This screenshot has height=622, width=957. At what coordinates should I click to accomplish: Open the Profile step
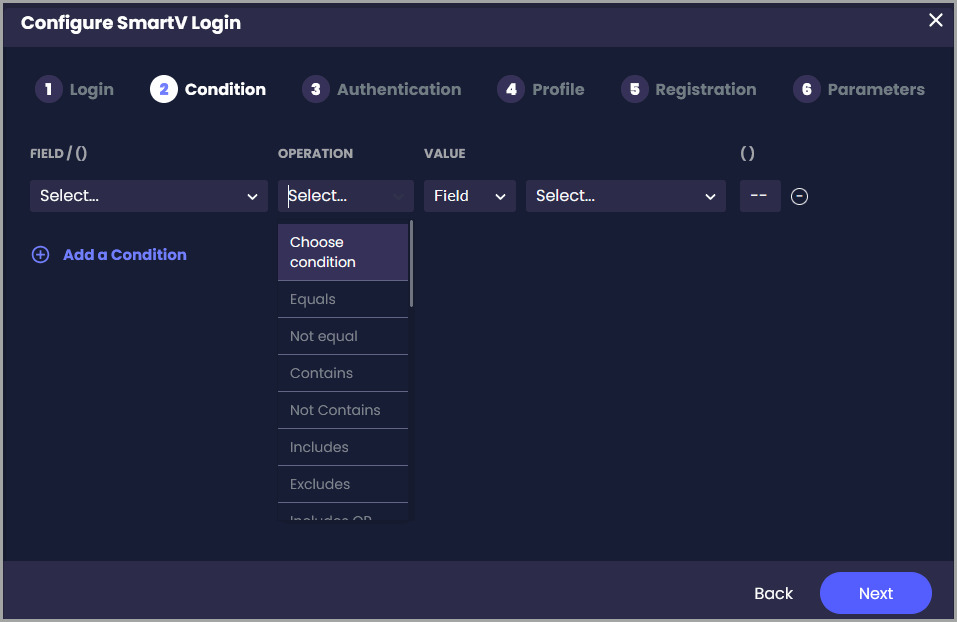tap(541, 89)
